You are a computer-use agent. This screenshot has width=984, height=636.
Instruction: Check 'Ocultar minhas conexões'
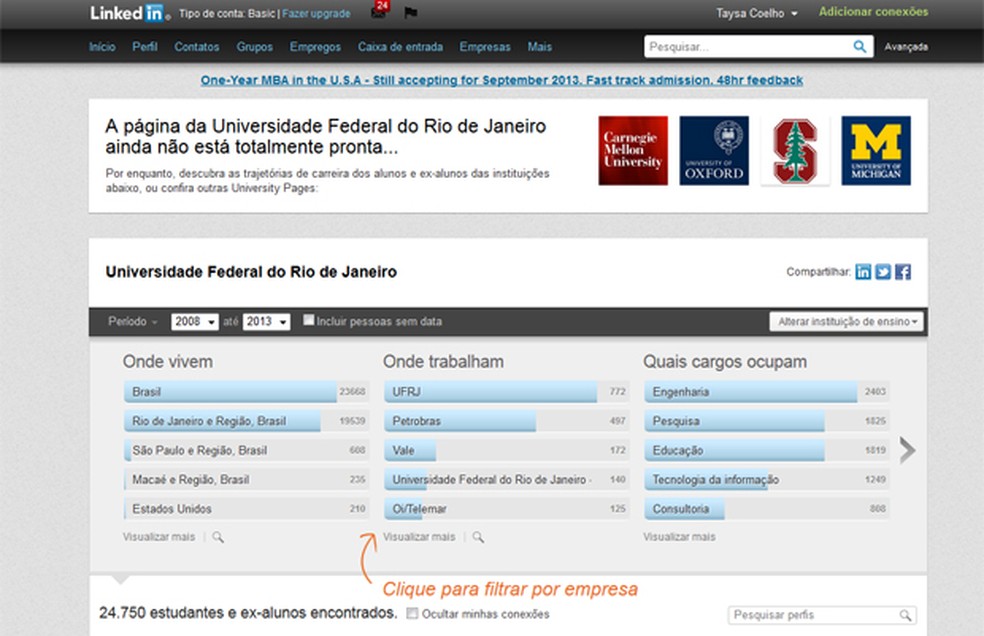pyautogui.click(x=413, y=614)
